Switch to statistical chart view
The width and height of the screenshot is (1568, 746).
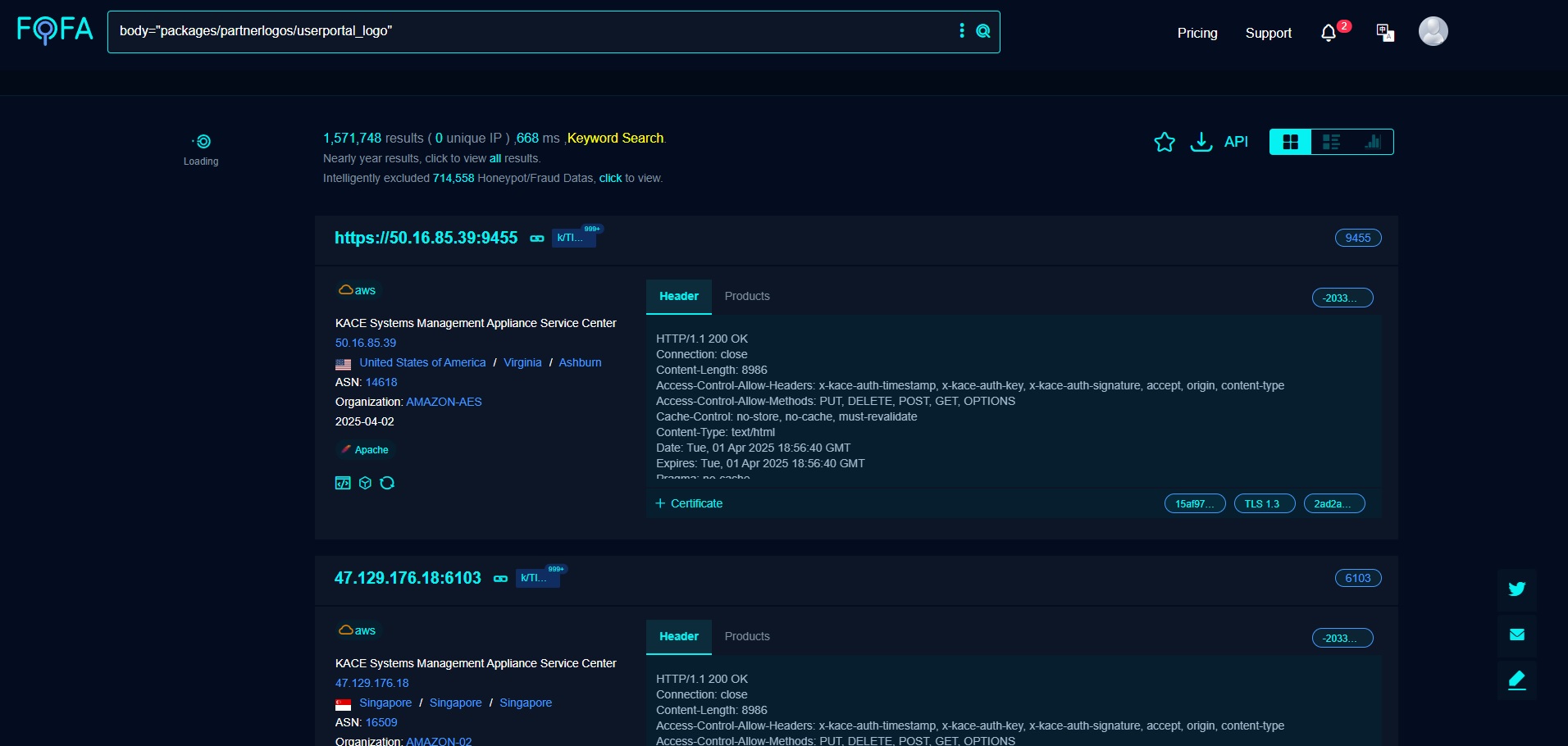[x=1371, y=142]
